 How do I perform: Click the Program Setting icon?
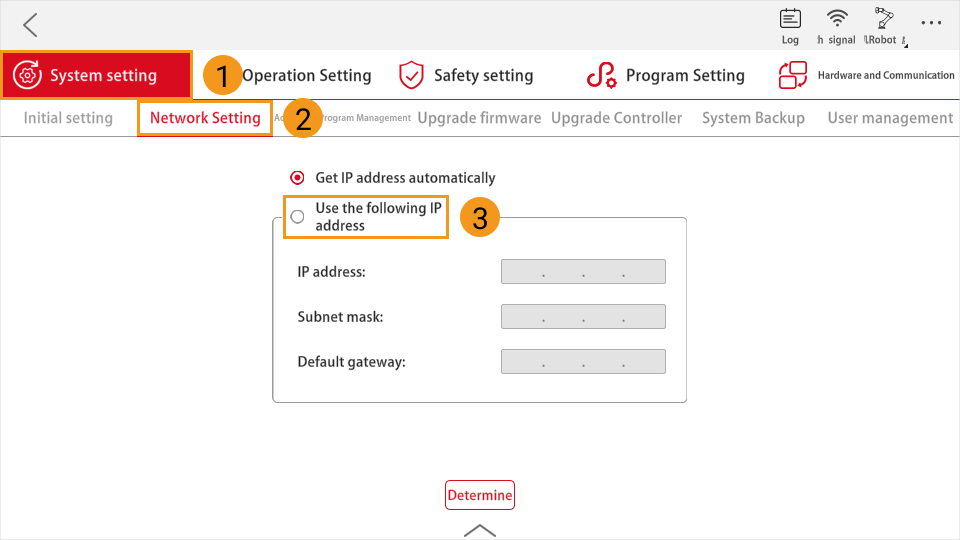601,75
